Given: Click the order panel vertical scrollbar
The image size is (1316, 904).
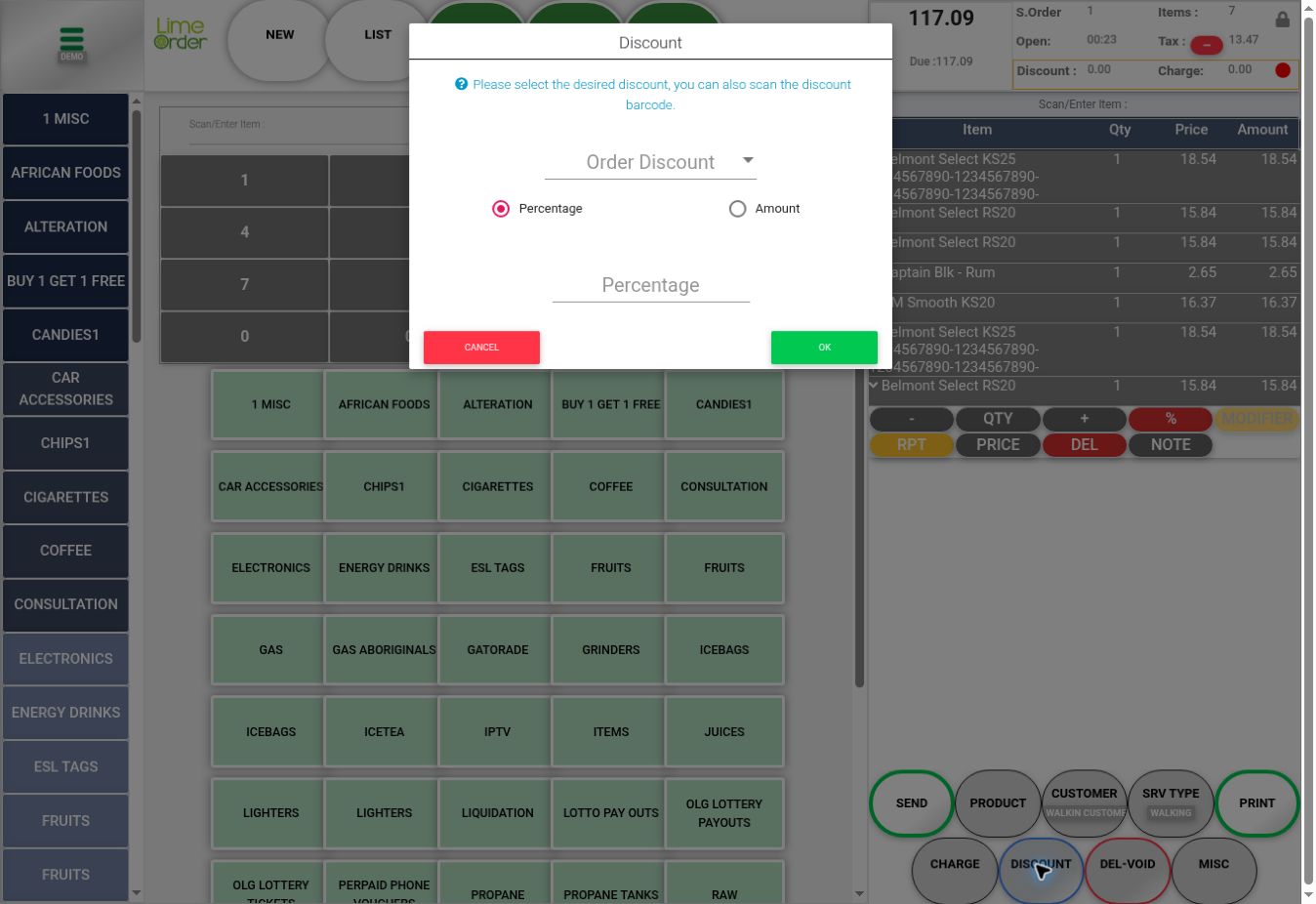Looking at the screenshot, I should (1308, 449).
